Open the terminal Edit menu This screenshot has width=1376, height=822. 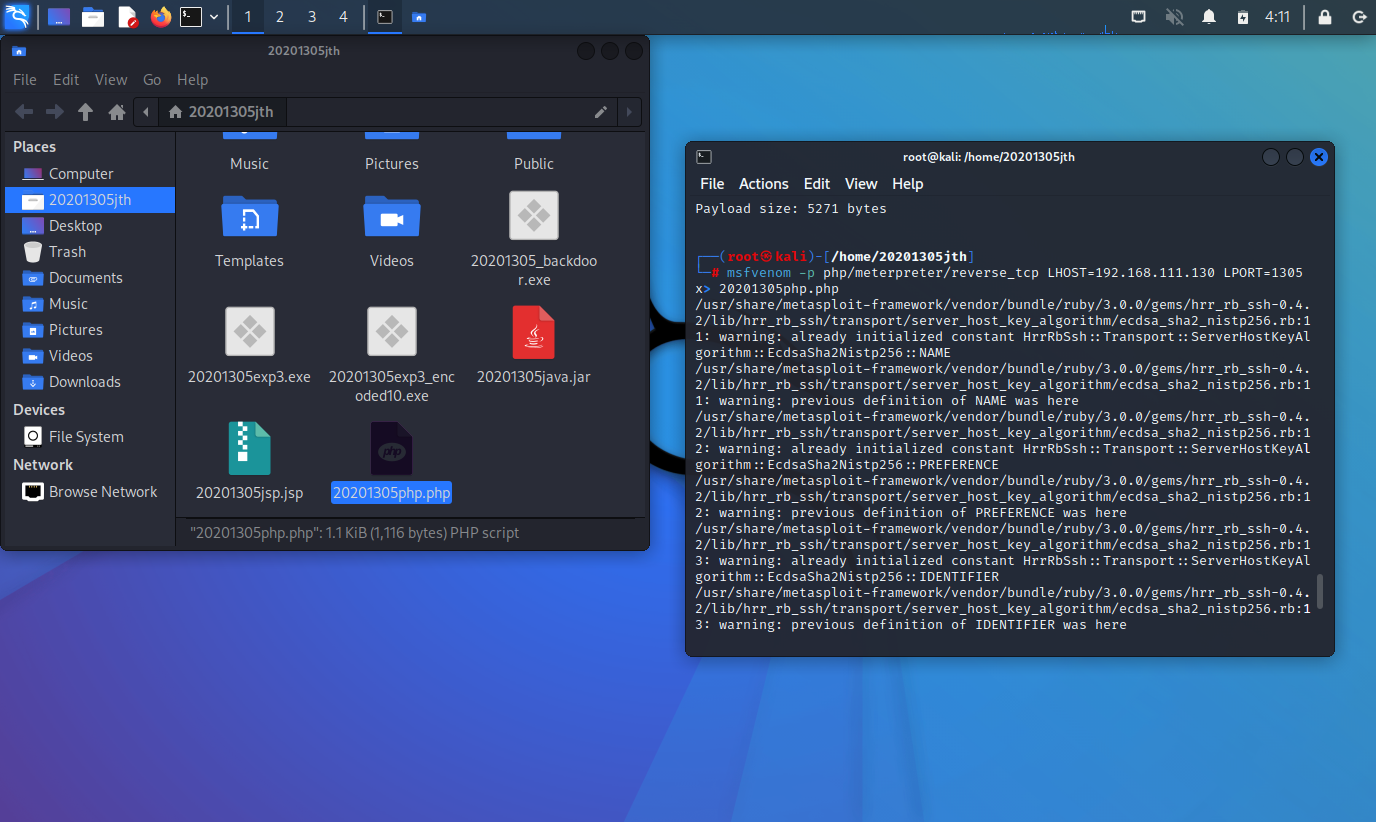[x=817, y=184]
